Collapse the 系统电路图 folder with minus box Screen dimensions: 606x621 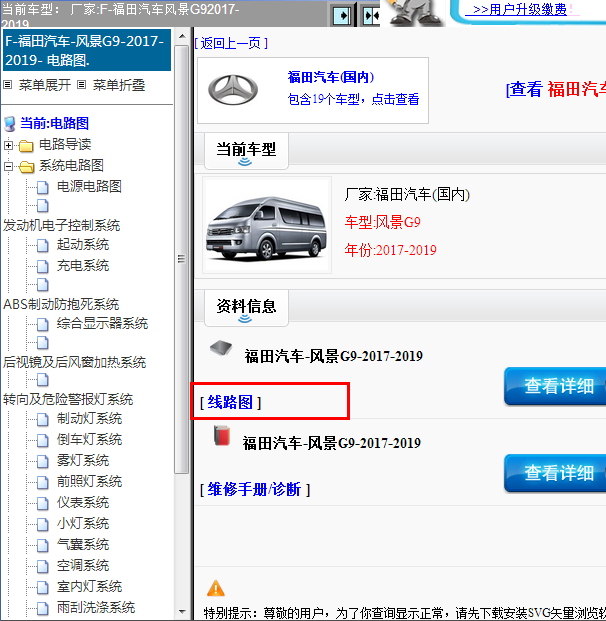coord(8,166)
